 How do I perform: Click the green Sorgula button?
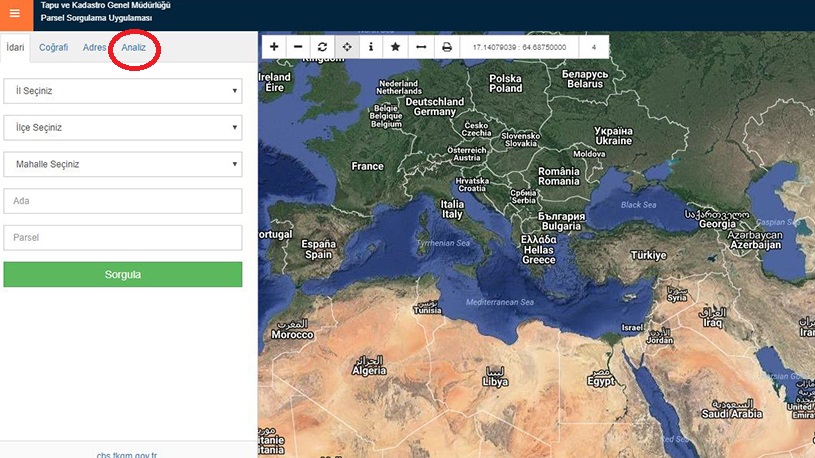[123, 274]
